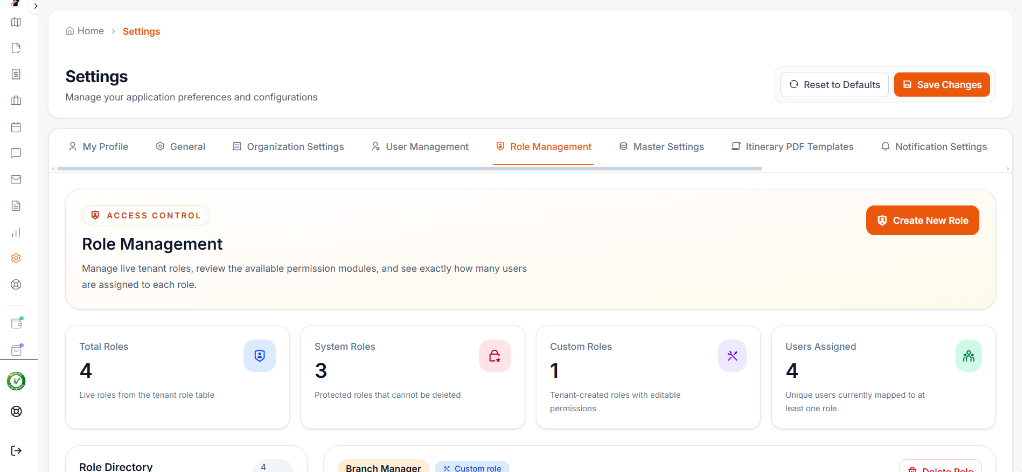The image size is (1022, 472).
Task: Click the Role Management heading
Action: point(152,244)
